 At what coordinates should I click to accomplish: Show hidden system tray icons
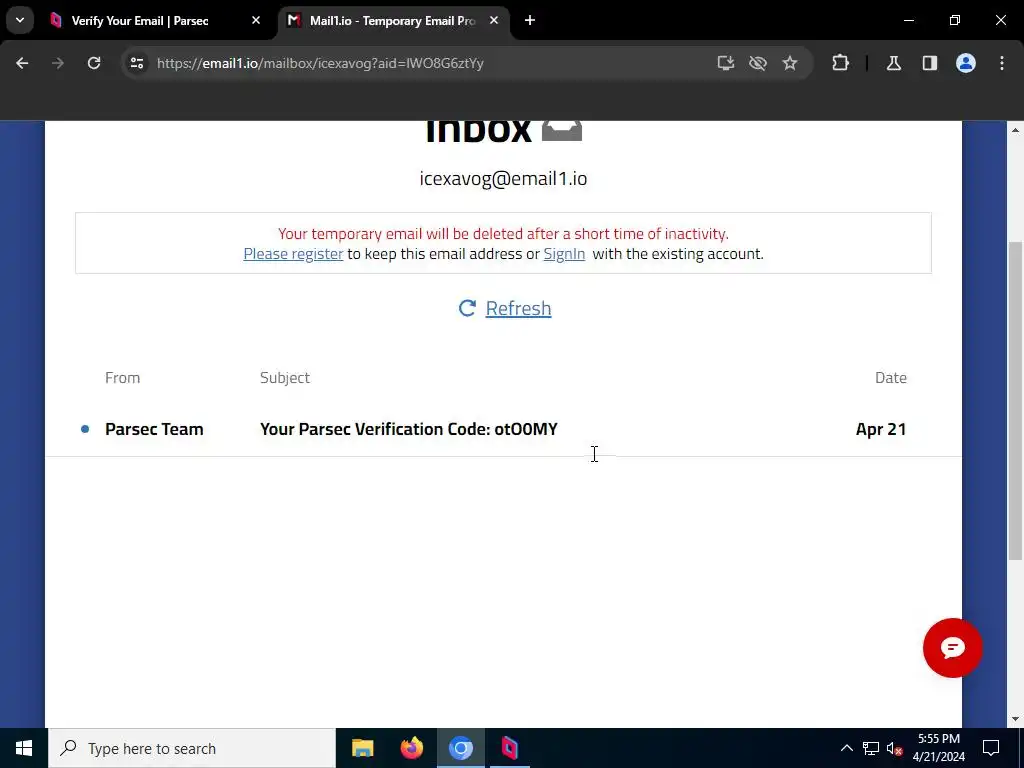(846, 748)
